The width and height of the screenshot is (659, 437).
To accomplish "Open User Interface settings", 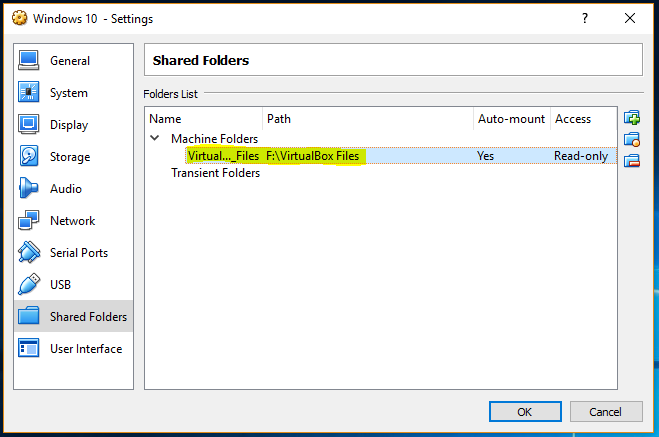I will (85, 349).
